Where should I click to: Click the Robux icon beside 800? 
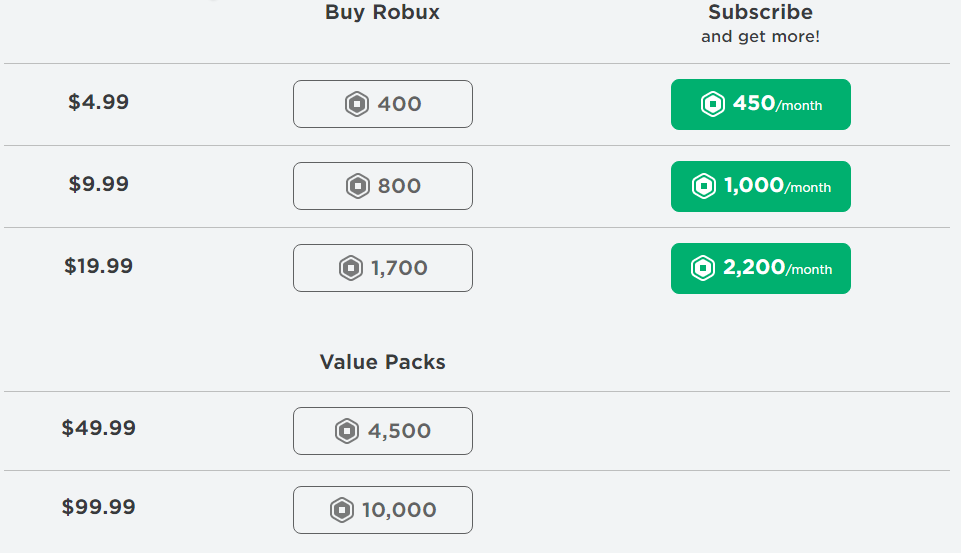[x=357, y=186]
